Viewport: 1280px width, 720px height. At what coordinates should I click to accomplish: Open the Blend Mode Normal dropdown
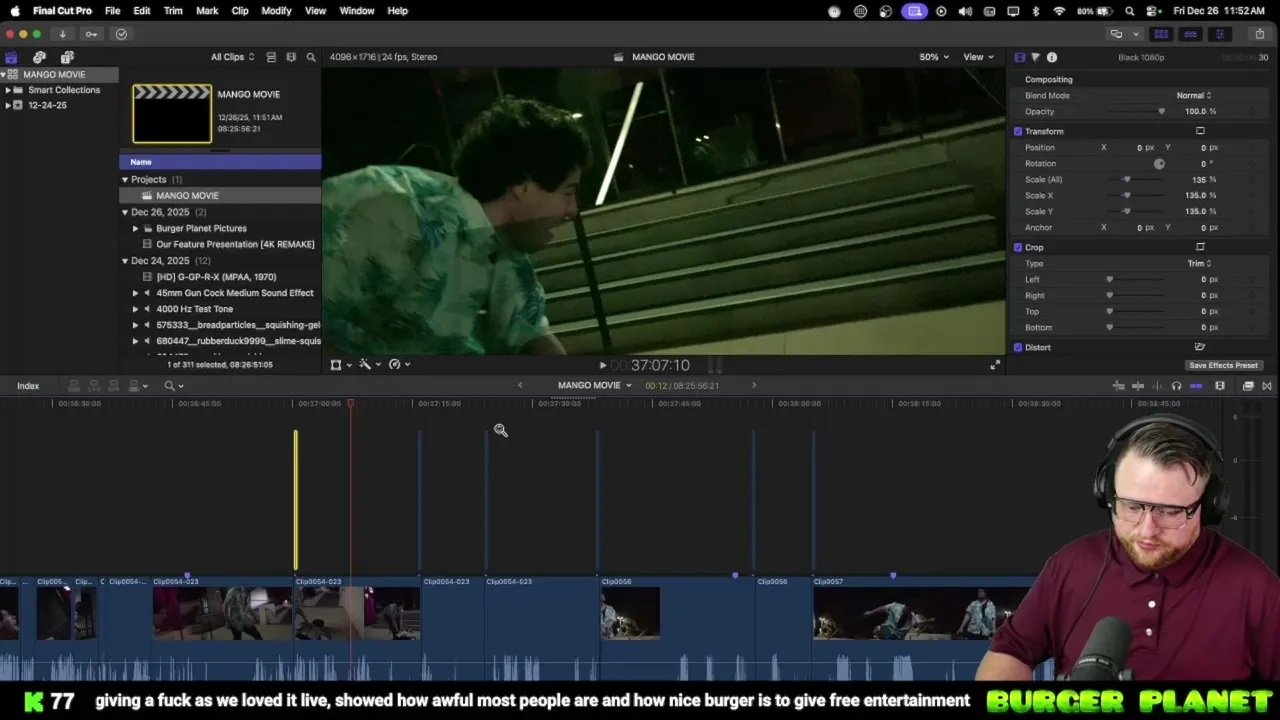1194,96
